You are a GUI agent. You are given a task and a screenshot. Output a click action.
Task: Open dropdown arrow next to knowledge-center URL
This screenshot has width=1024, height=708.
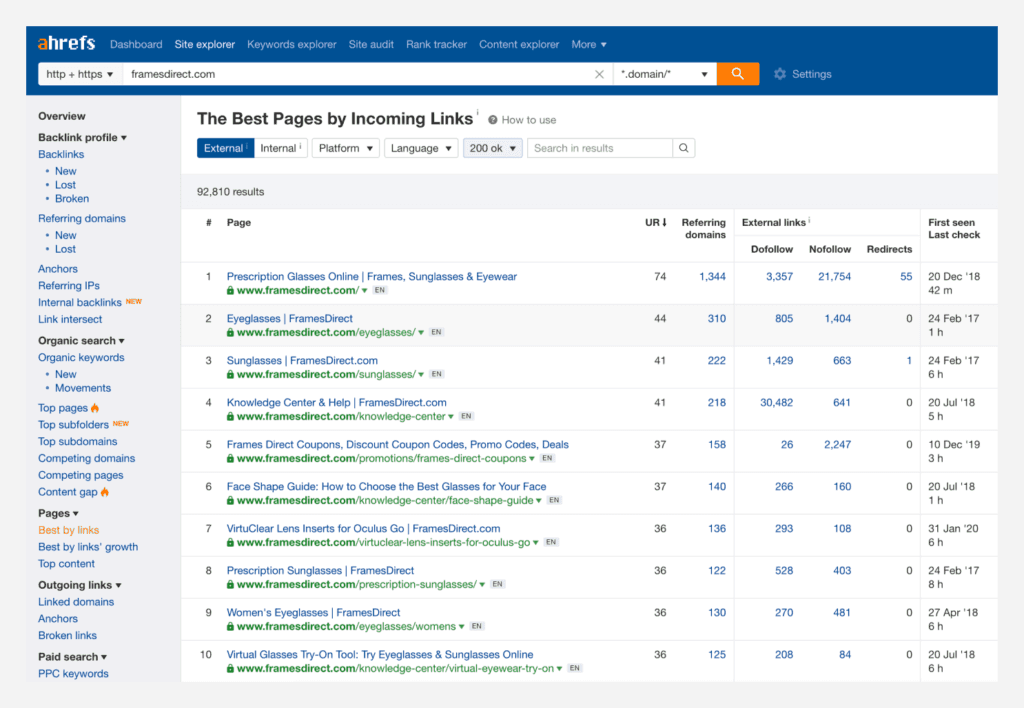[451, 417]
